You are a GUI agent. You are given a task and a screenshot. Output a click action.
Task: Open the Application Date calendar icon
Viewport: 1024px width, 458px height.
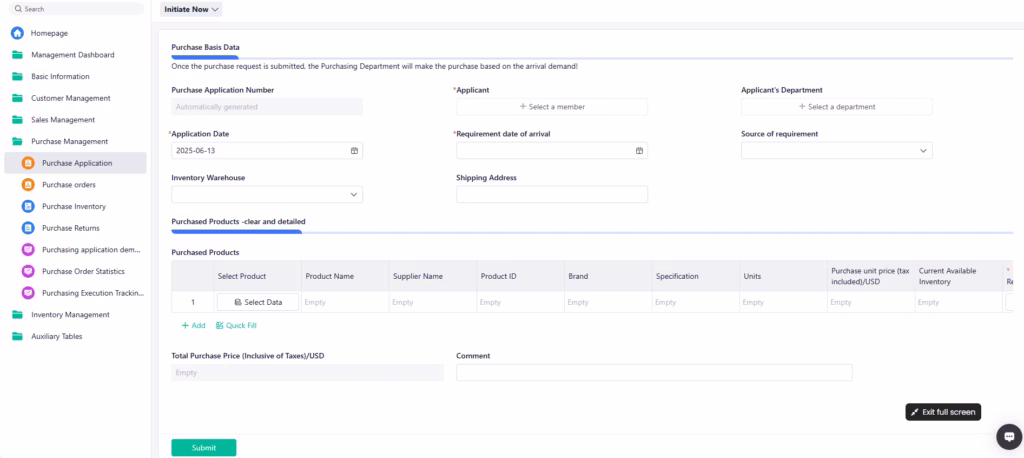(x=354, y=151)
